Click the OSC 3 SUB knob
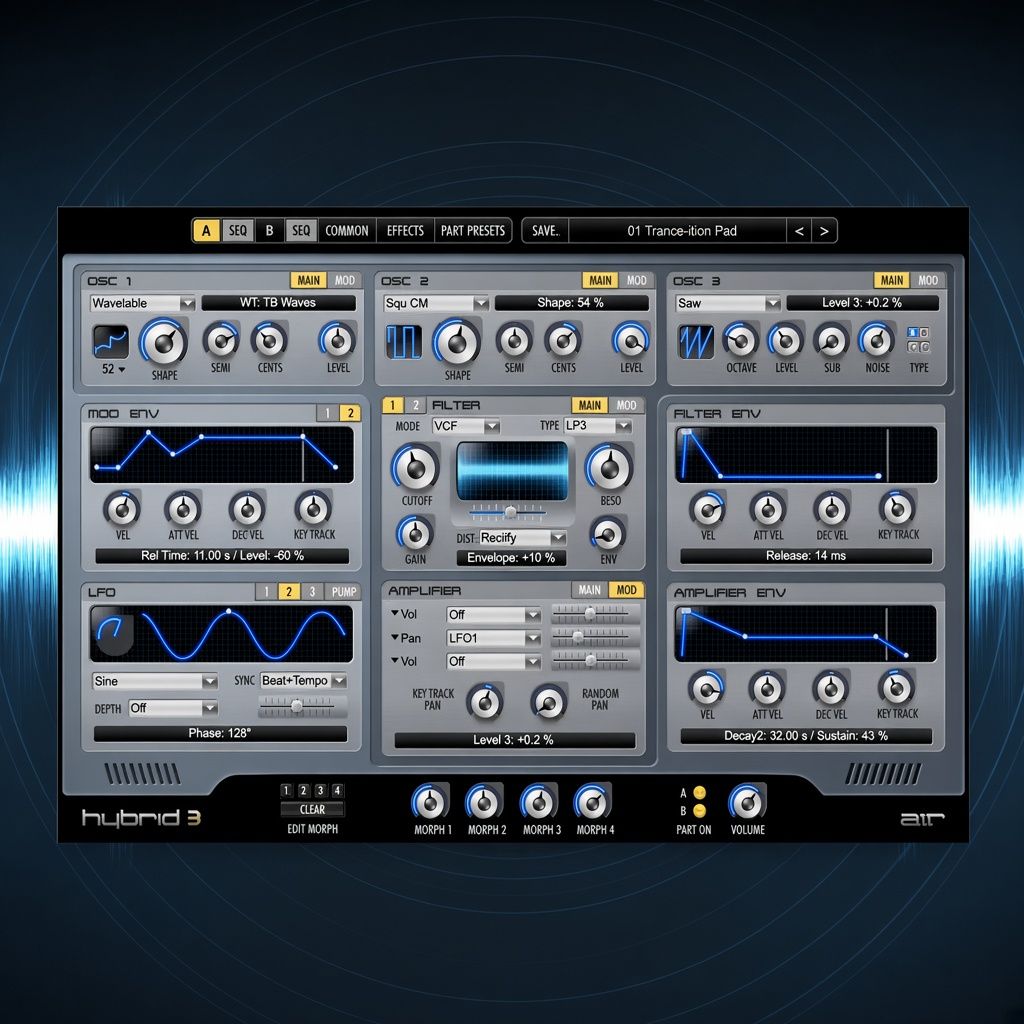 [x=831, y=340]
